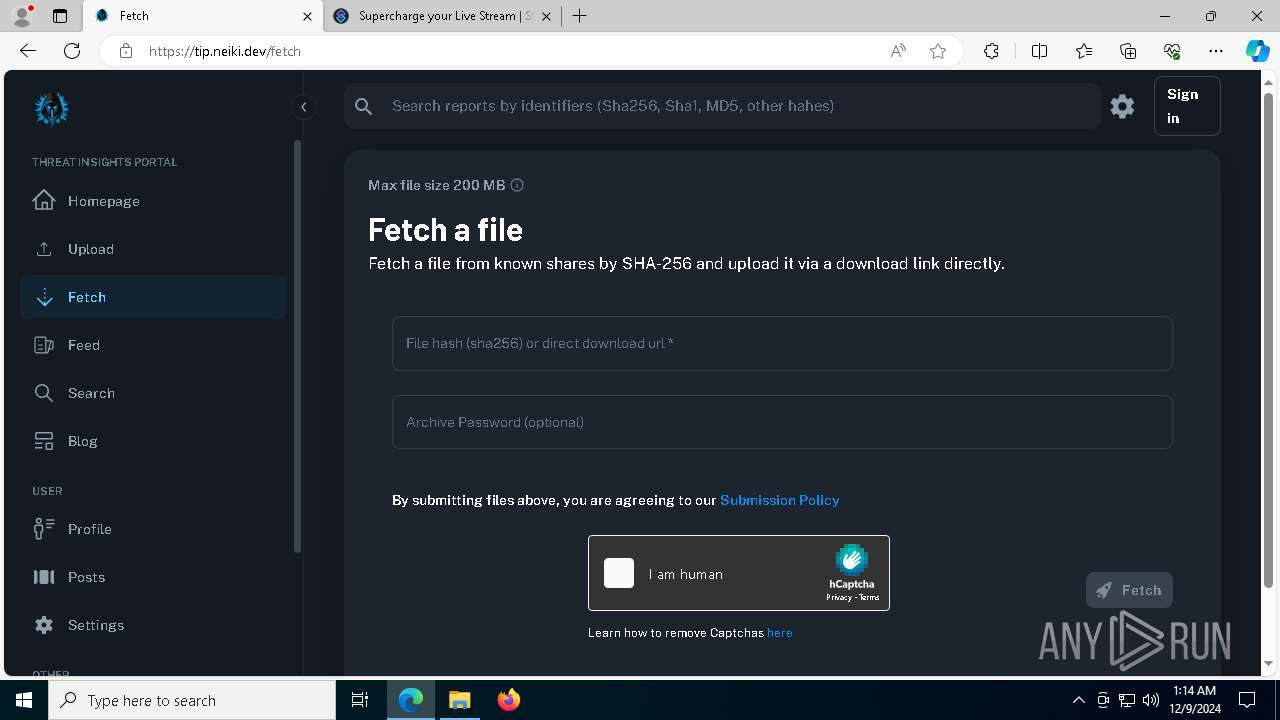Focus the Archive Password field

tap(782, 422)
